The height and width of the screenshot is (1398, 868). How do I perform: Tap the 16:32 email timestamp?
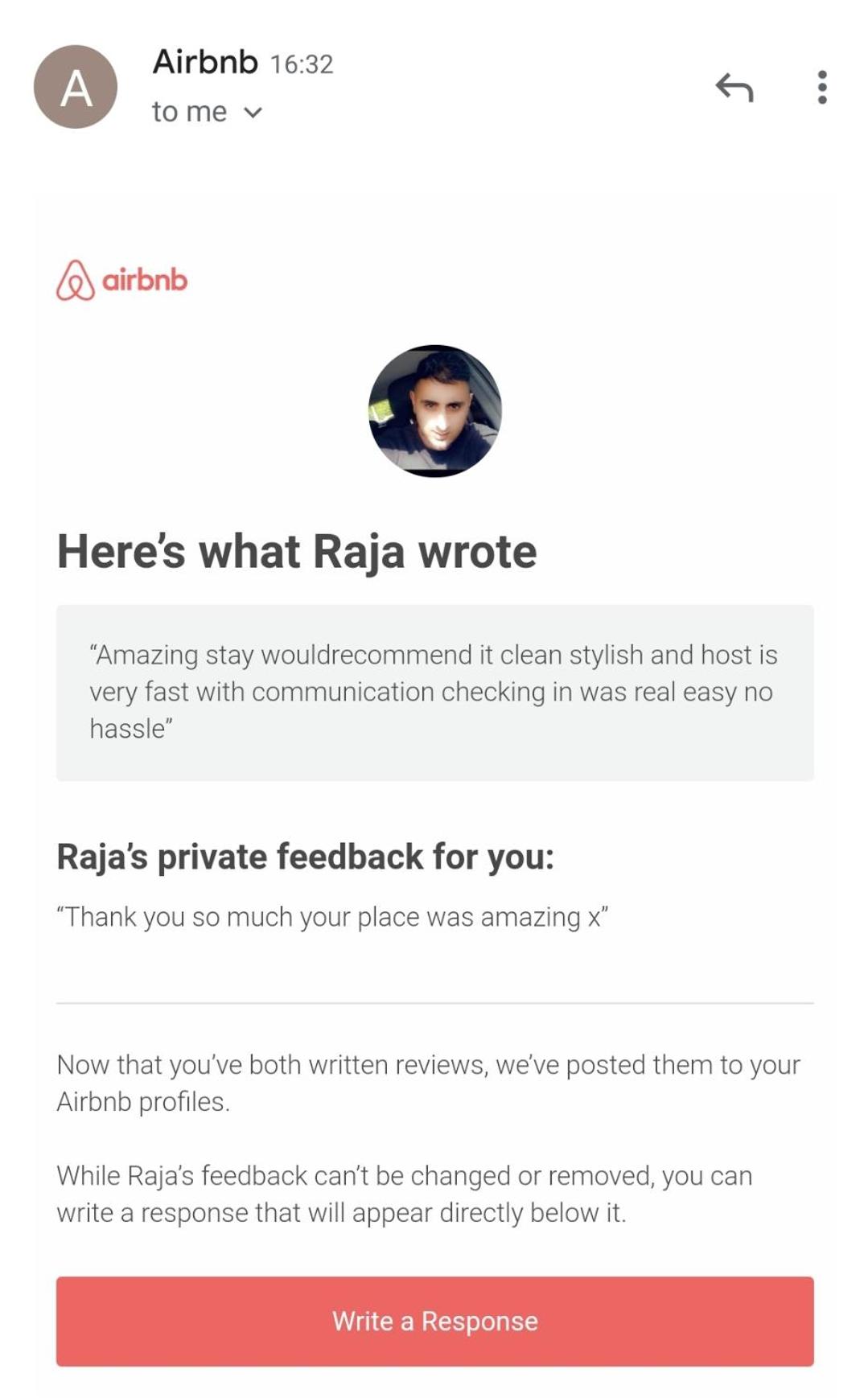point(302,64)
